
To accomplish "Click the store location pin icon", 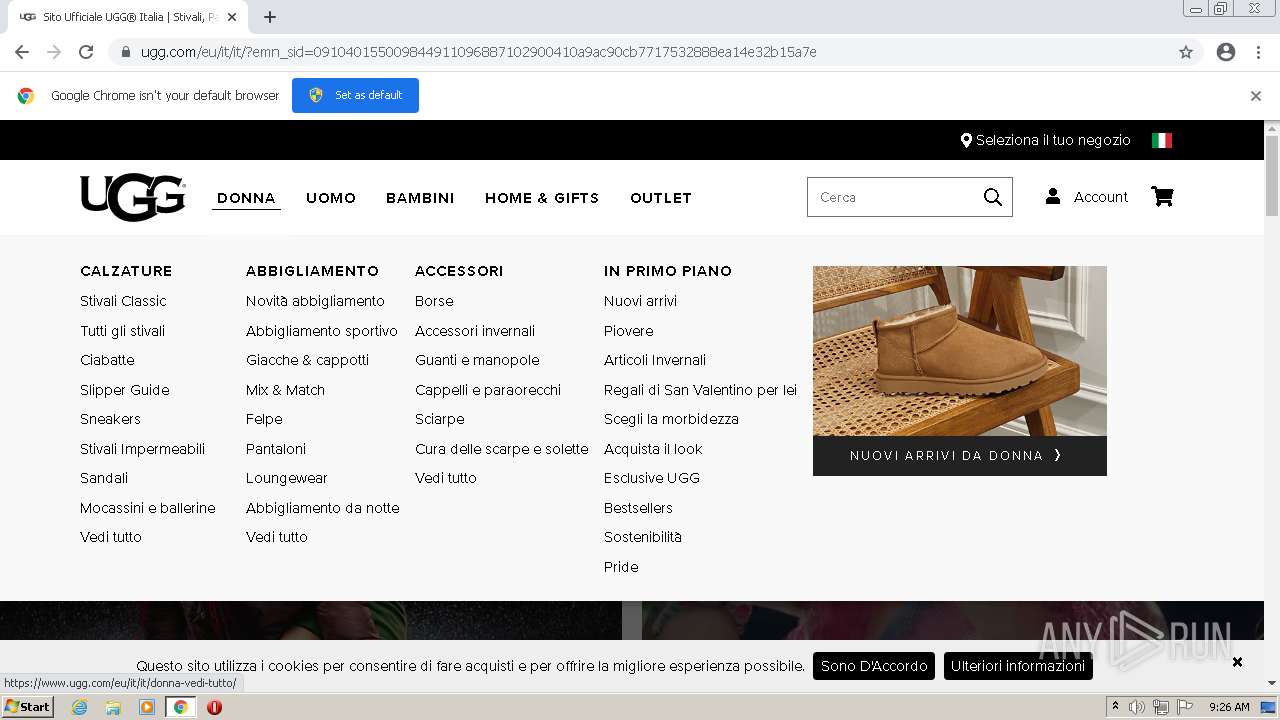I will tap(966, 140).
